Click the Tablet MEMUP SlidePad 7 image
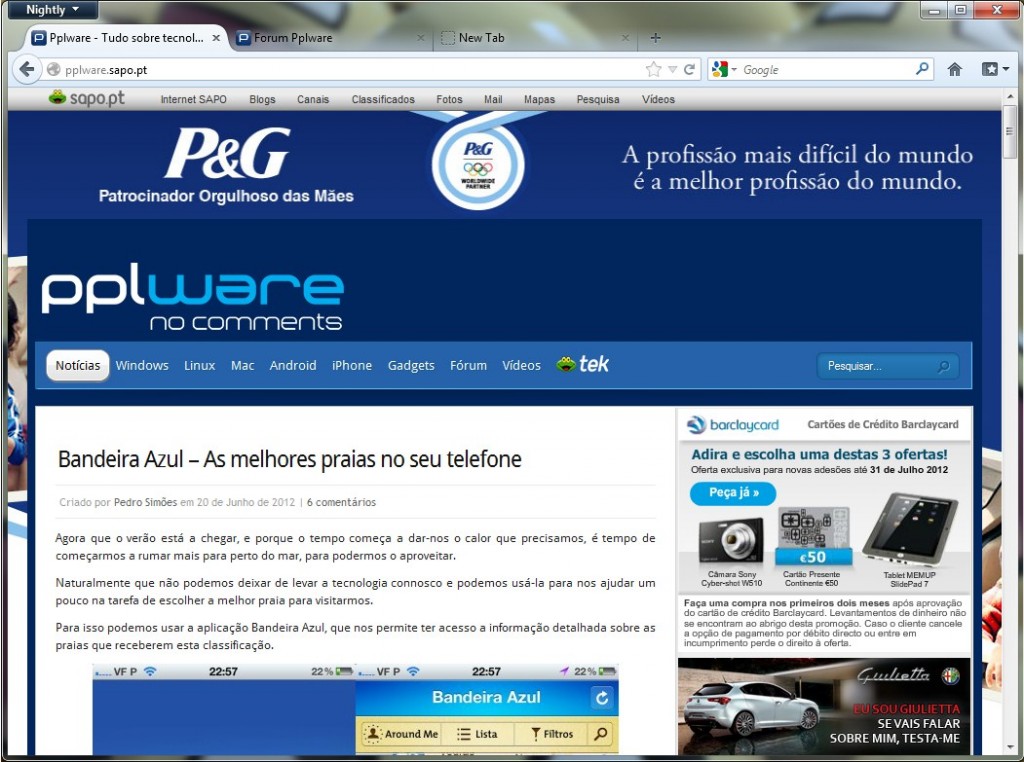 pos(909,530)
